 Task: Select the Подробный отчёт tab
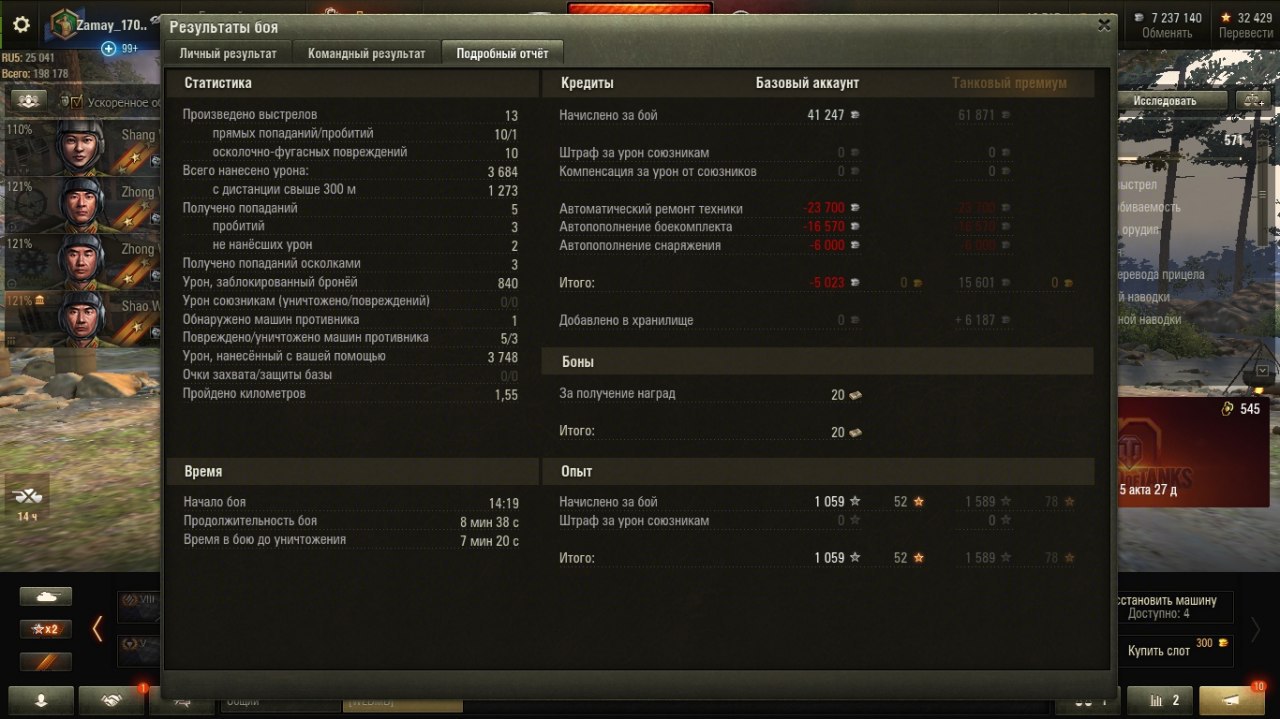(502, 53)
